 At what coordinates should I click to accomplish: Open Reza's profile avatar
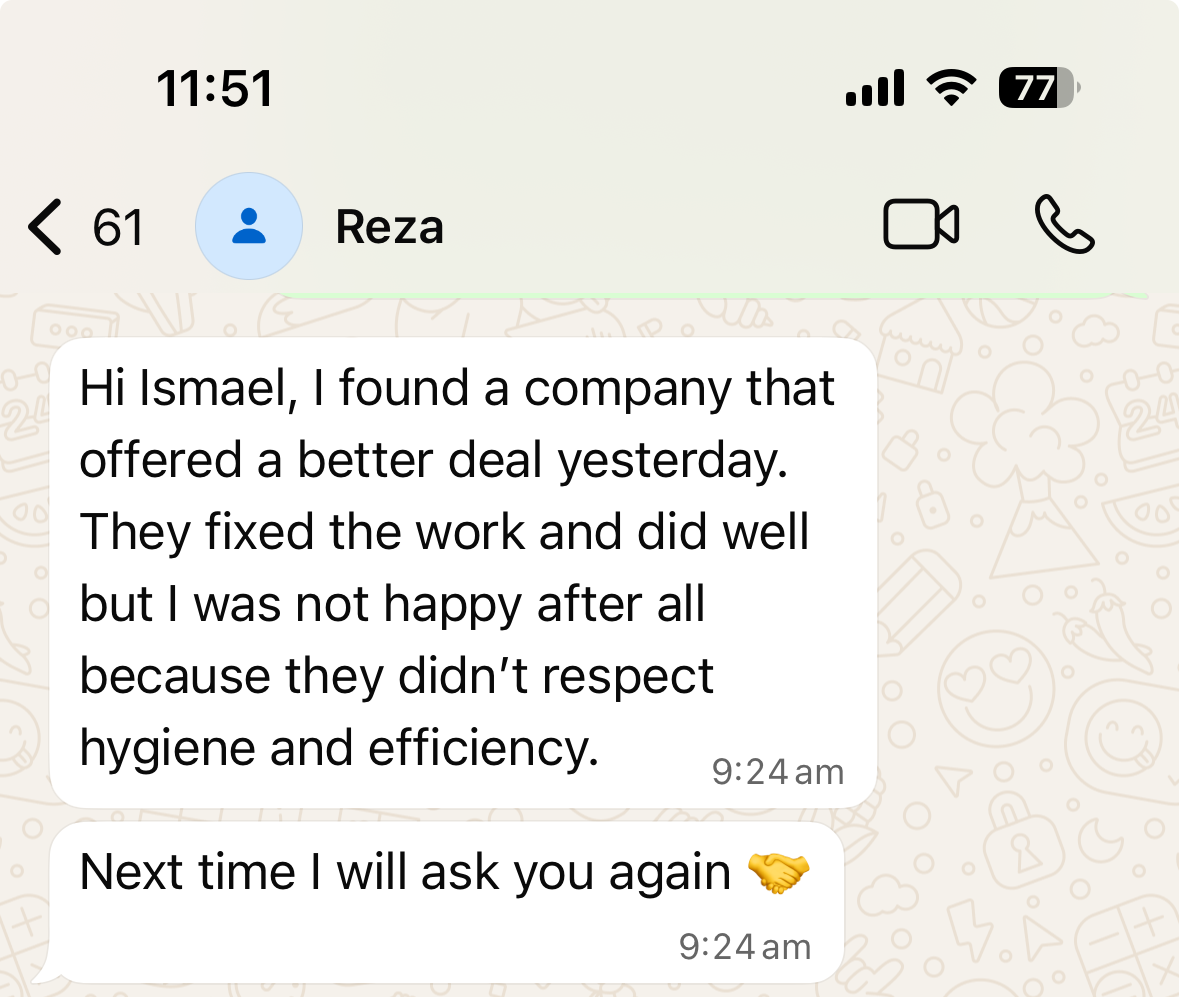coord(248,226)
